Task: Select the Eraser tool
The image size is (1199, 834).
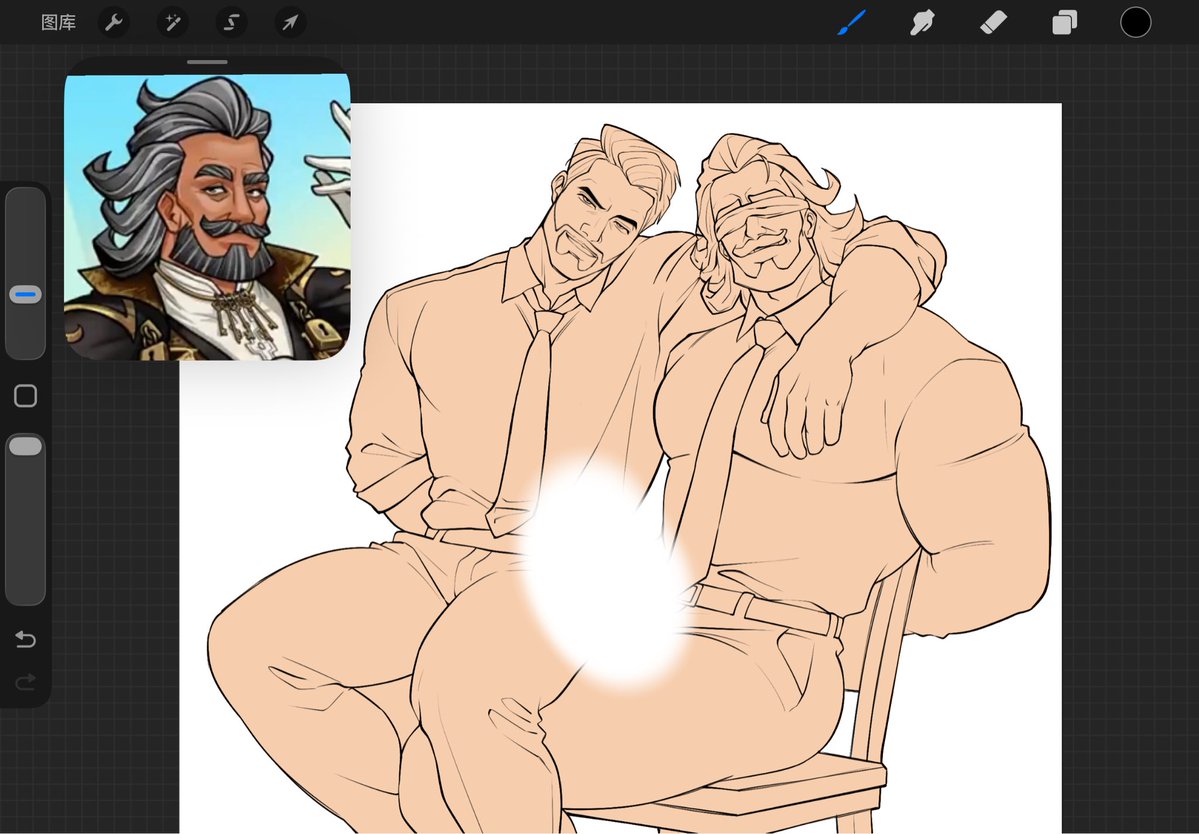Action: (x=993, y=23)
